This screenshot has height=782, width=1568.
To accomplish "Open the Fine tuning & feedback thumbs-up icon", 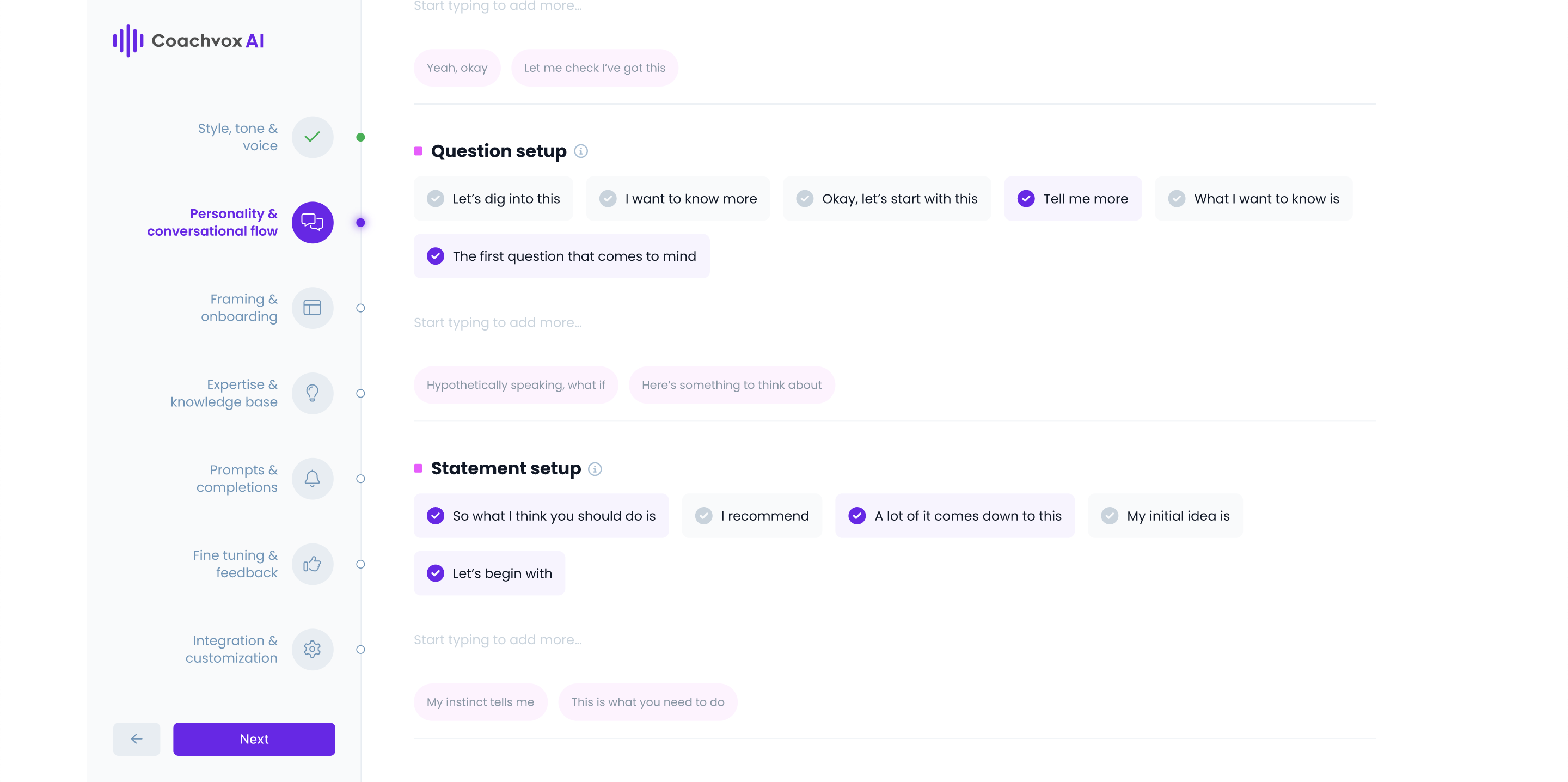I will (x=313, y=564).
